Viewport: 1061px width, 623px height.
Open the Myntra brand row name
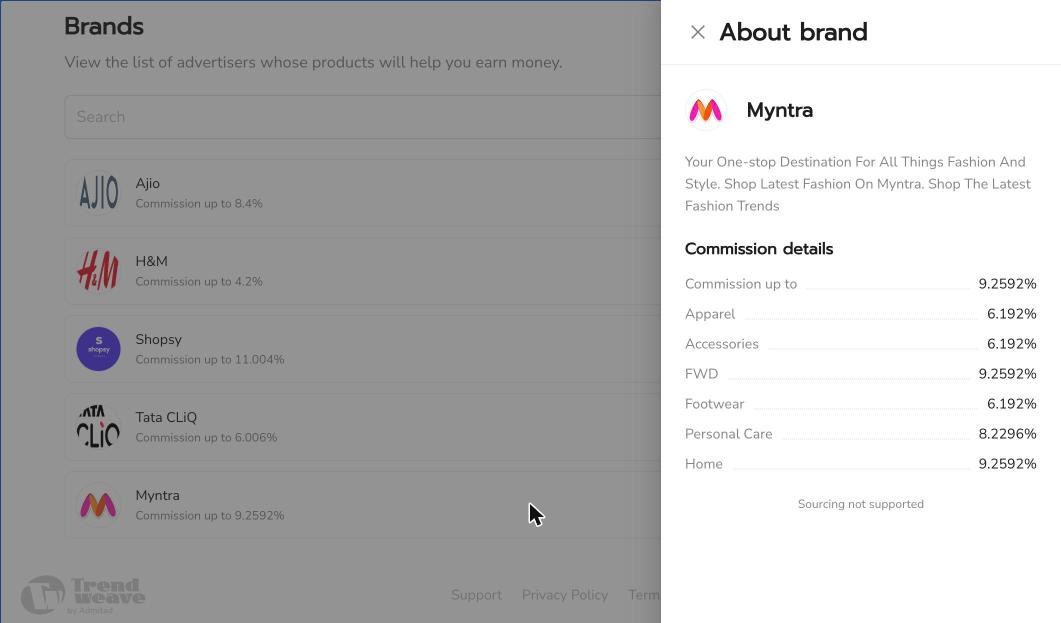coord(158,495)
